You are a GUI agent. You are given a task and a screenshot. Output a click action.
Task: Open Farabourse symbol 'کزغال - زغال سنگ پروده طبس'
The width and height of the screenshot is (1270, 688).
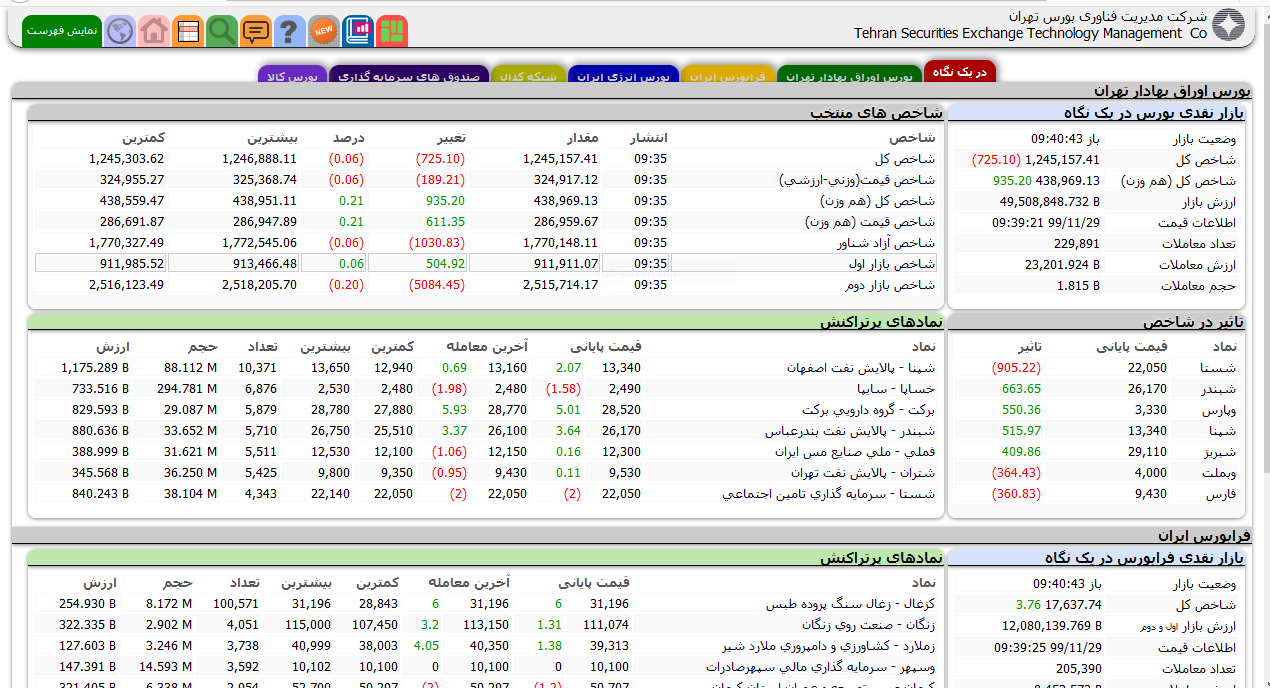pyautogui.click(x=851, y=604)
